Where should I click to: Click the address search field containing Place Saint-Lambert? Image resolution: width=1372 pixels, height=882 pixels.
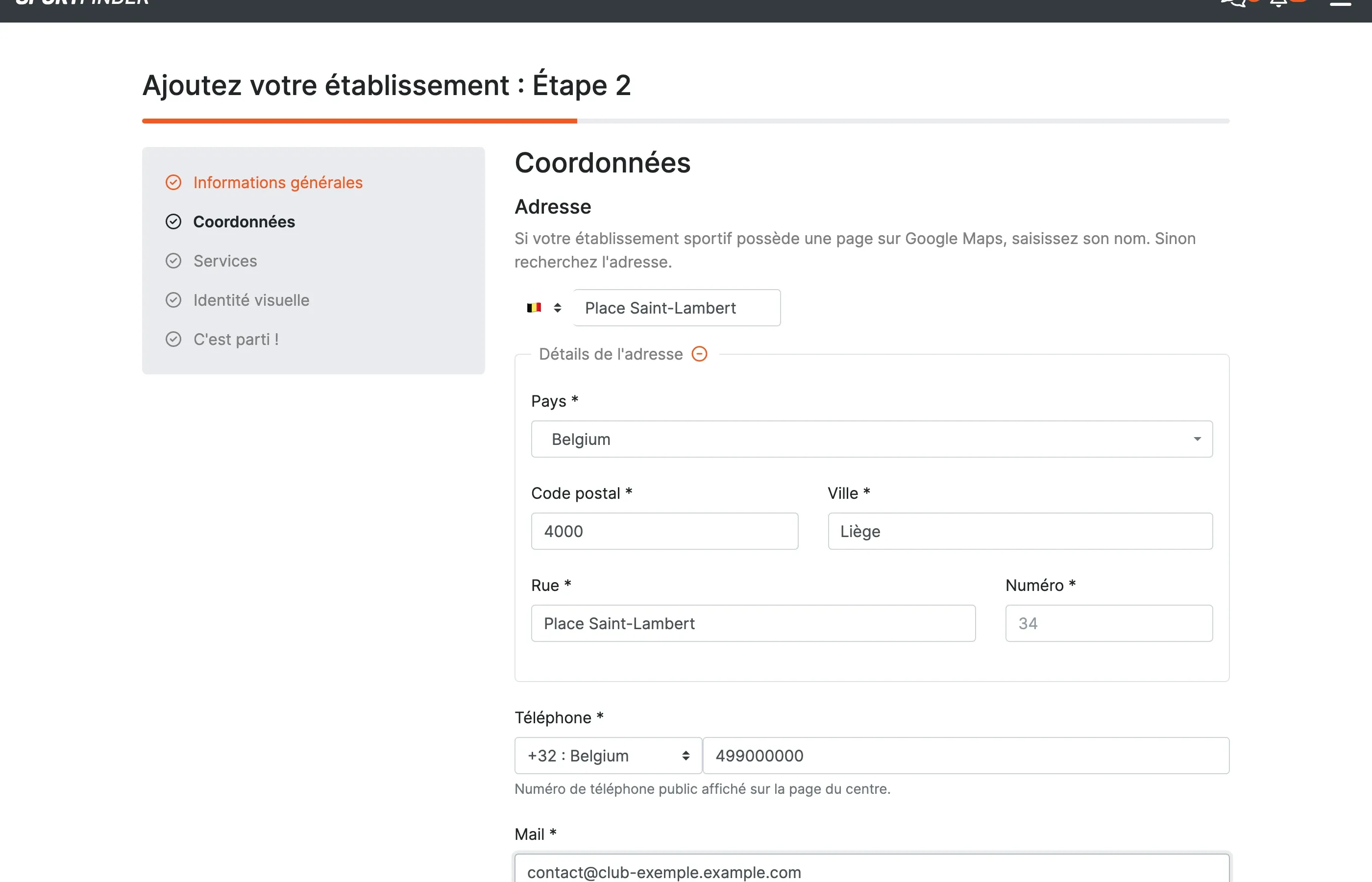click(677, 308)
